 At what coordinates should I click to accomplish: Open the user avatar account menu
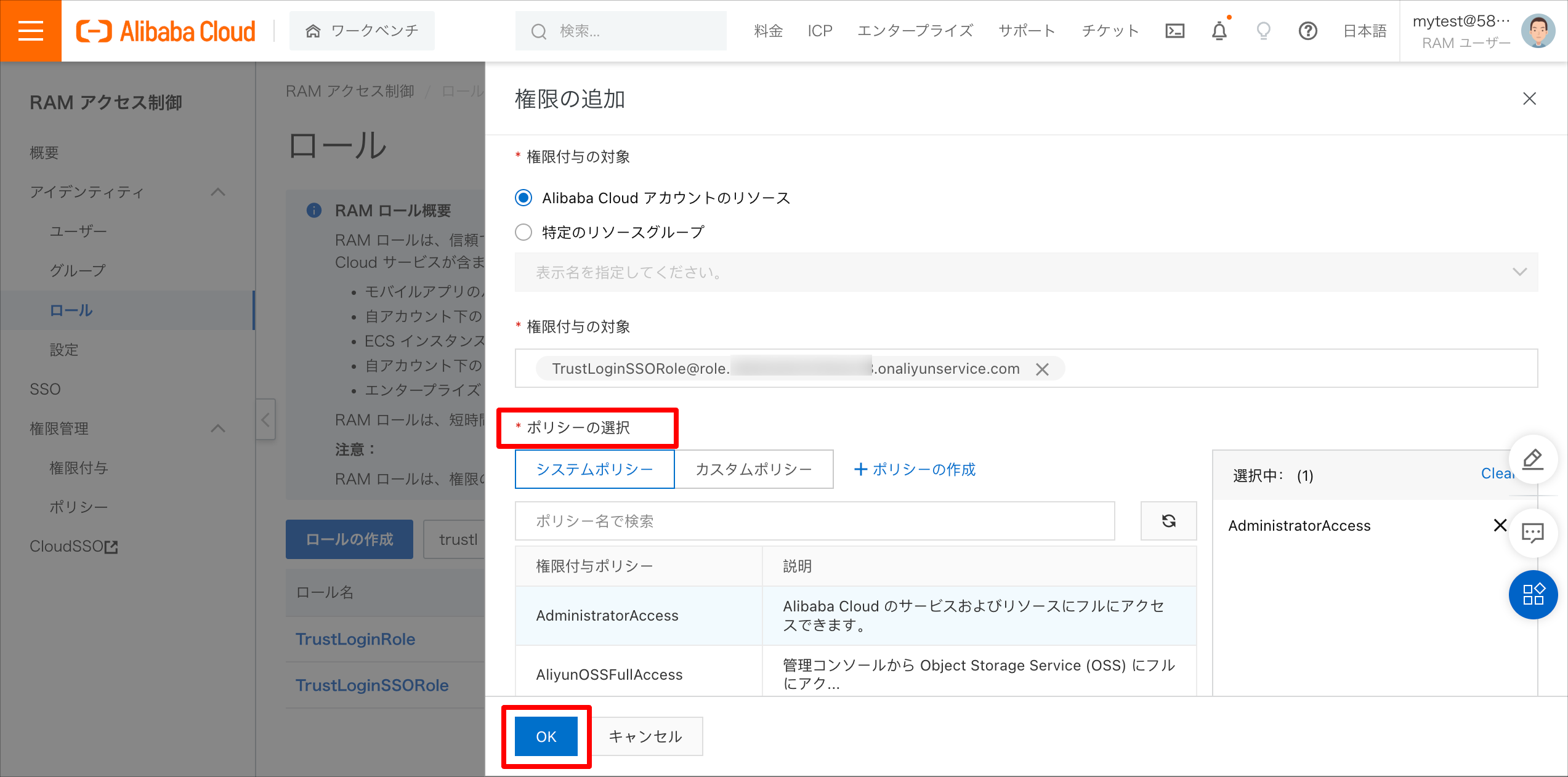[1538, 31]
